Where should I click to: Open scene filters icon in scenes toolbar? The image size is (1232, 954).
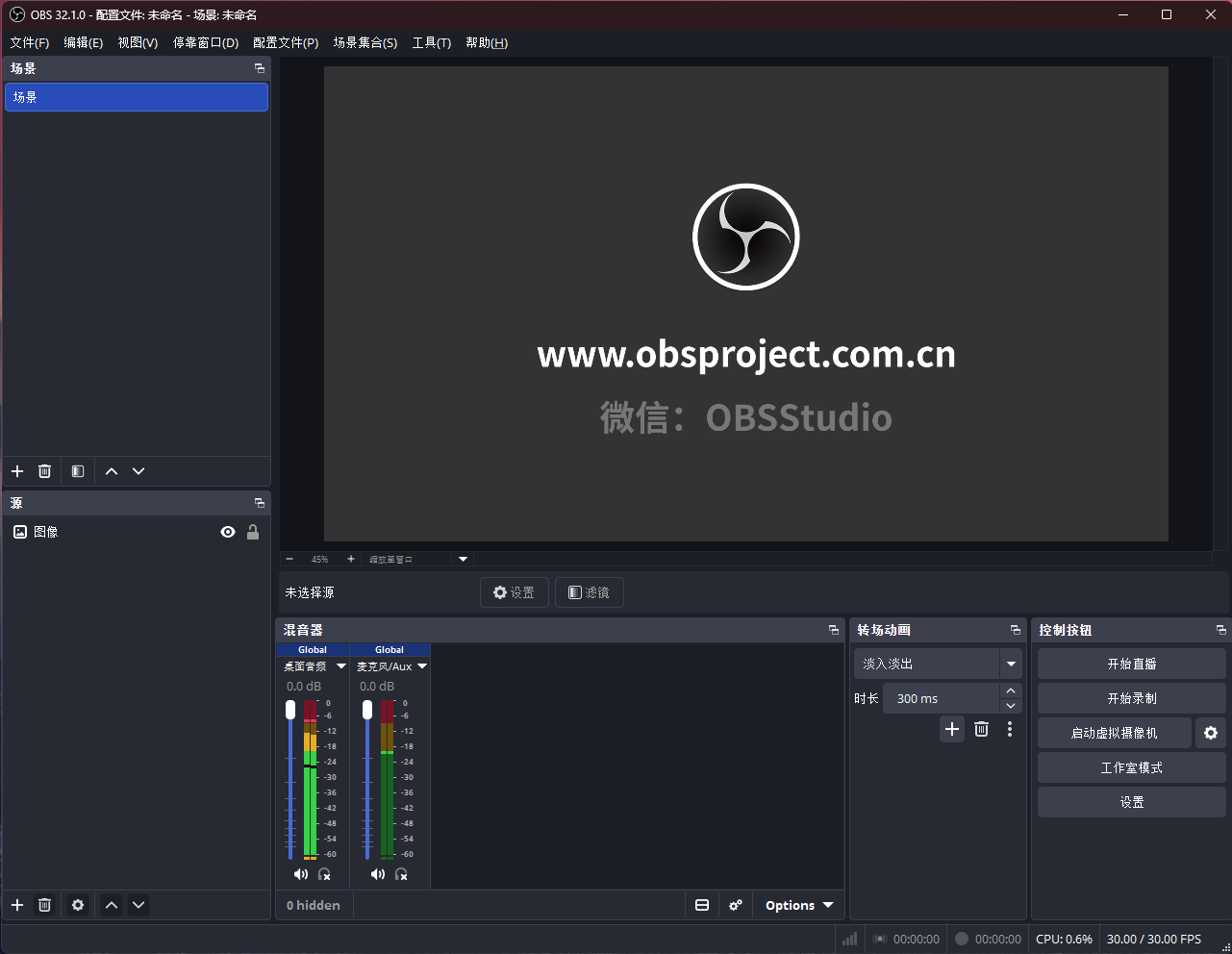[x=78, y=471]
